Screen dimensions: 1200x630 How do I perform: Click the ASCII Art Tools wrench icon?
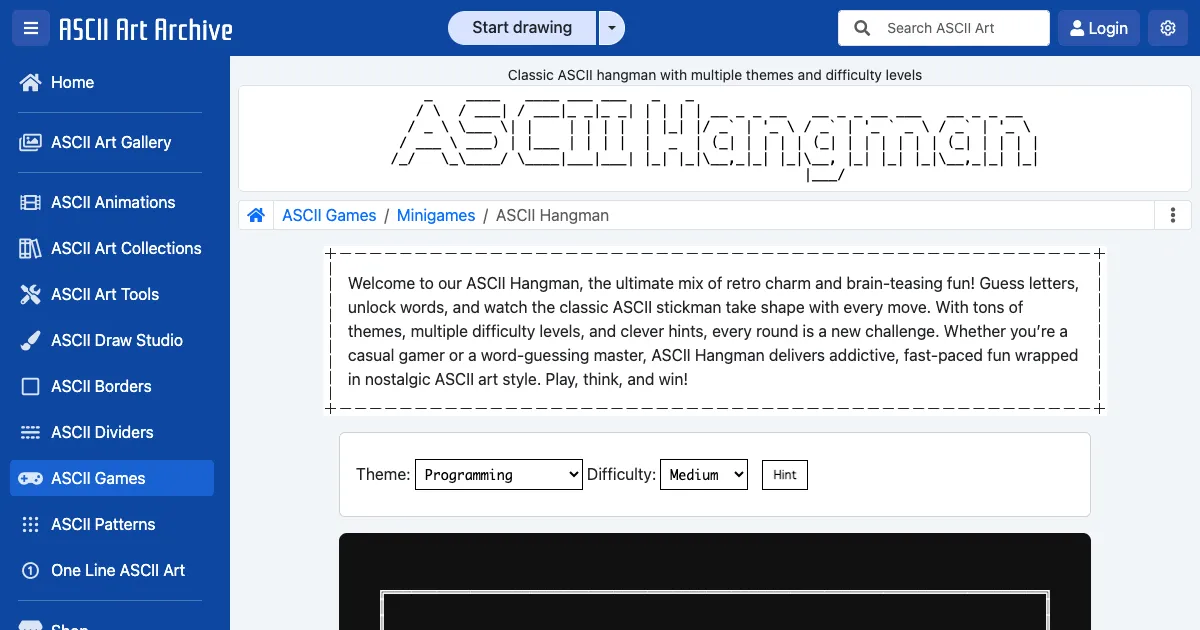[30, 294]
